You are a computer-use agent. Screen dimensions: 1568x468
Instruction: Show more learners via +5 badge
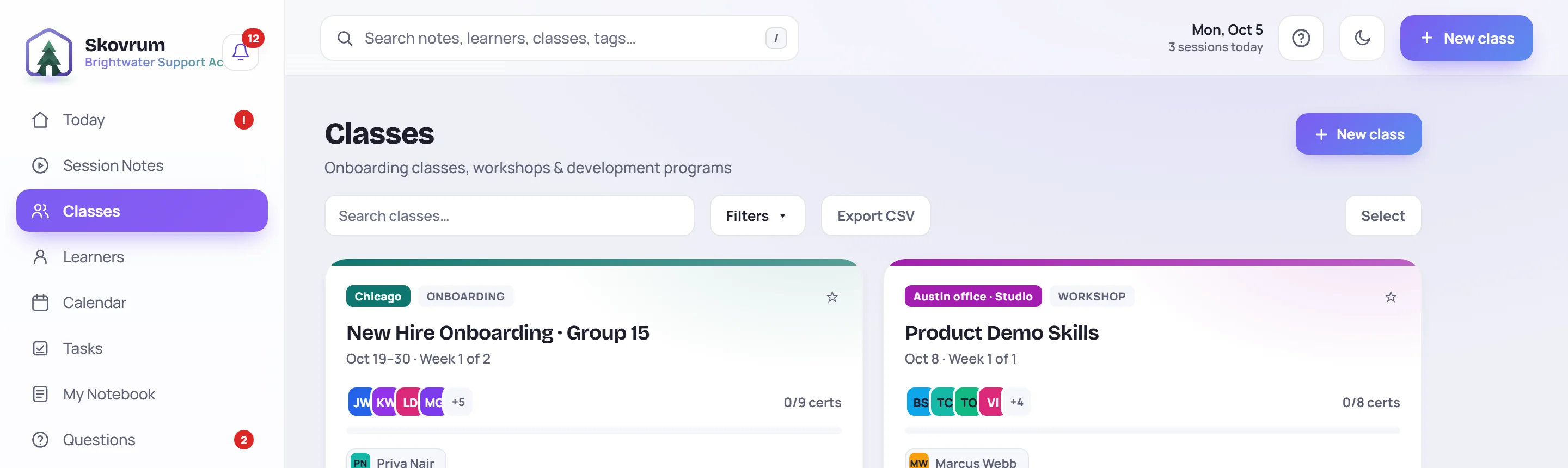[458, 402]
